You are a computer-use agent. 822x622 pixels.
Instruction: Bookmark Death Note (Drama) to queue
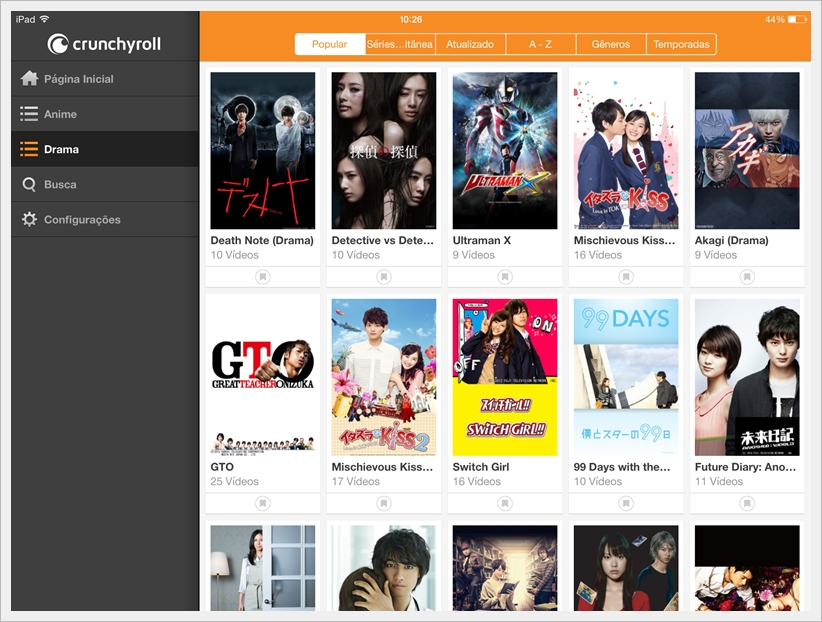(263, 276)
